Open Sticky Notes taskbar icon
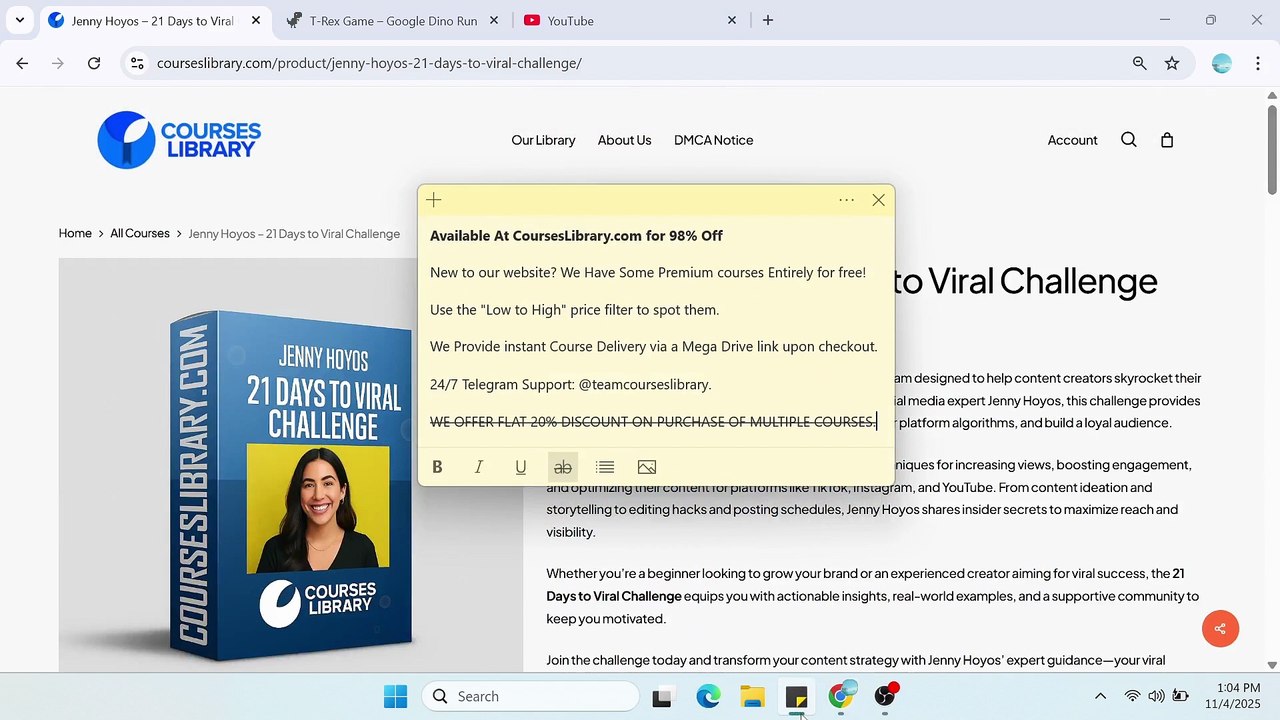This screenshot has height=720, width=1280. point(797,697)
